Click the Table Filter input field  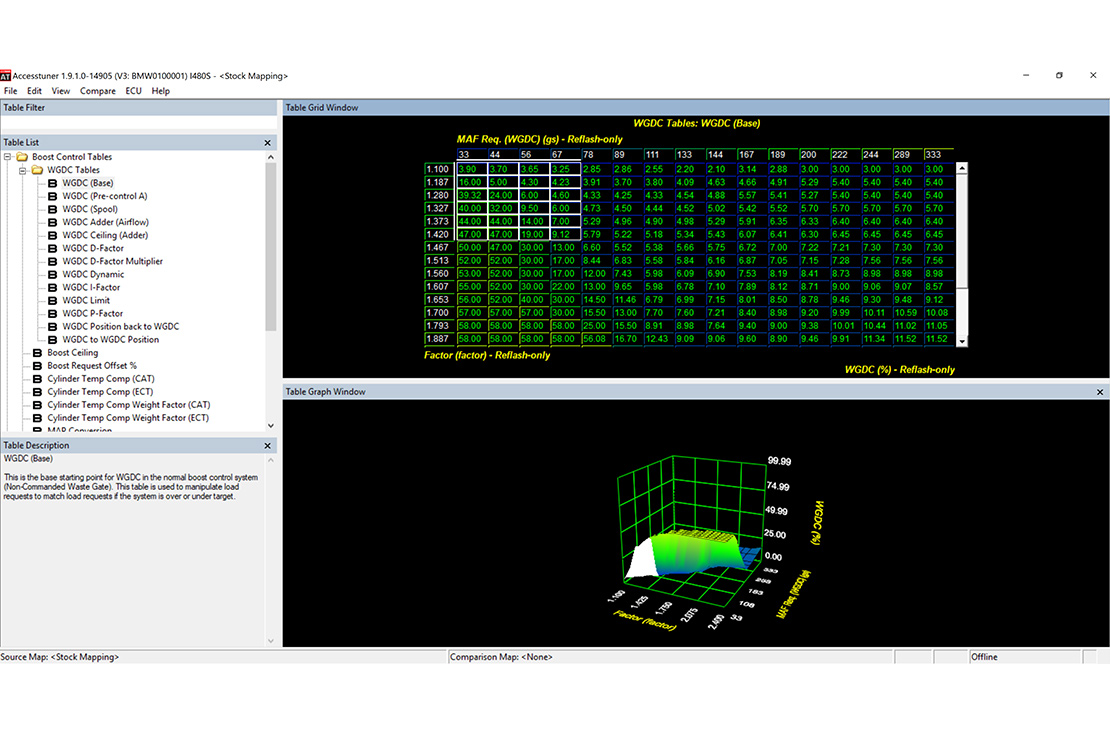click(138, 124)
